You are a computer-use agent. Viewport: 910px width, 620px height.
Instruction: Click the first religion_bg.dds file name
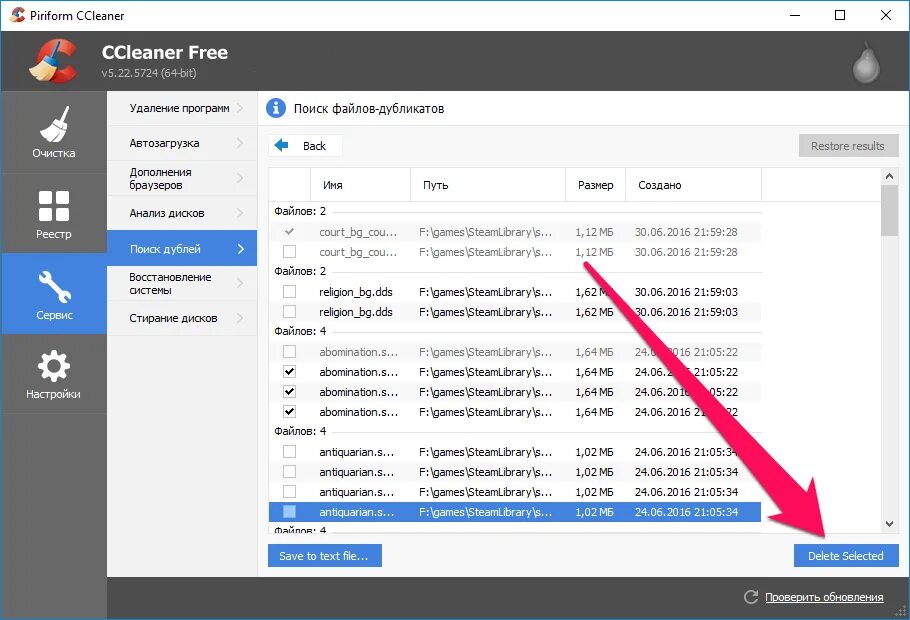point(356,292)
